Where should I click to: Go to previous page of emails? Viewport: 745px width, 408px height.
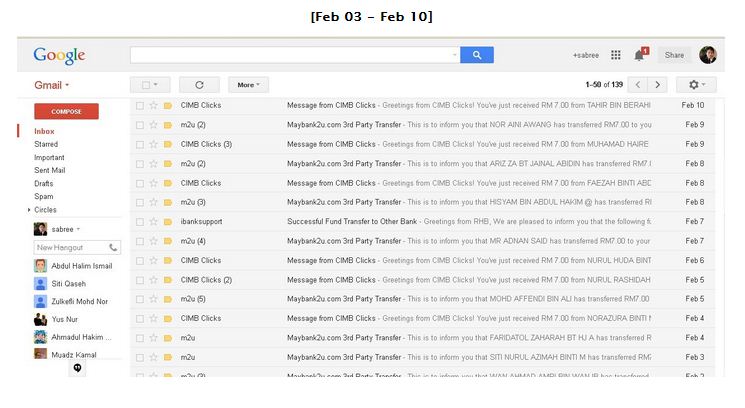click(638, 85)
